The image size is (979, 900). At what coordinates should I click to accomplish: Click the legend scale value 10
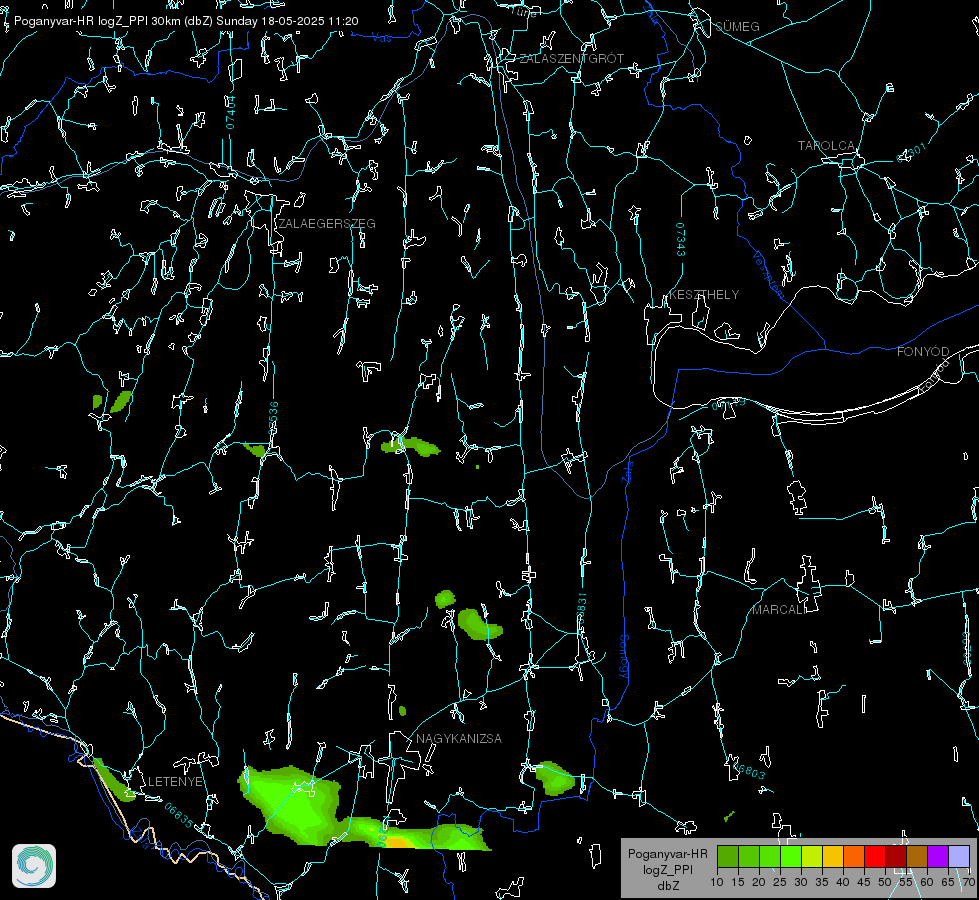click(x=717, y=883)
